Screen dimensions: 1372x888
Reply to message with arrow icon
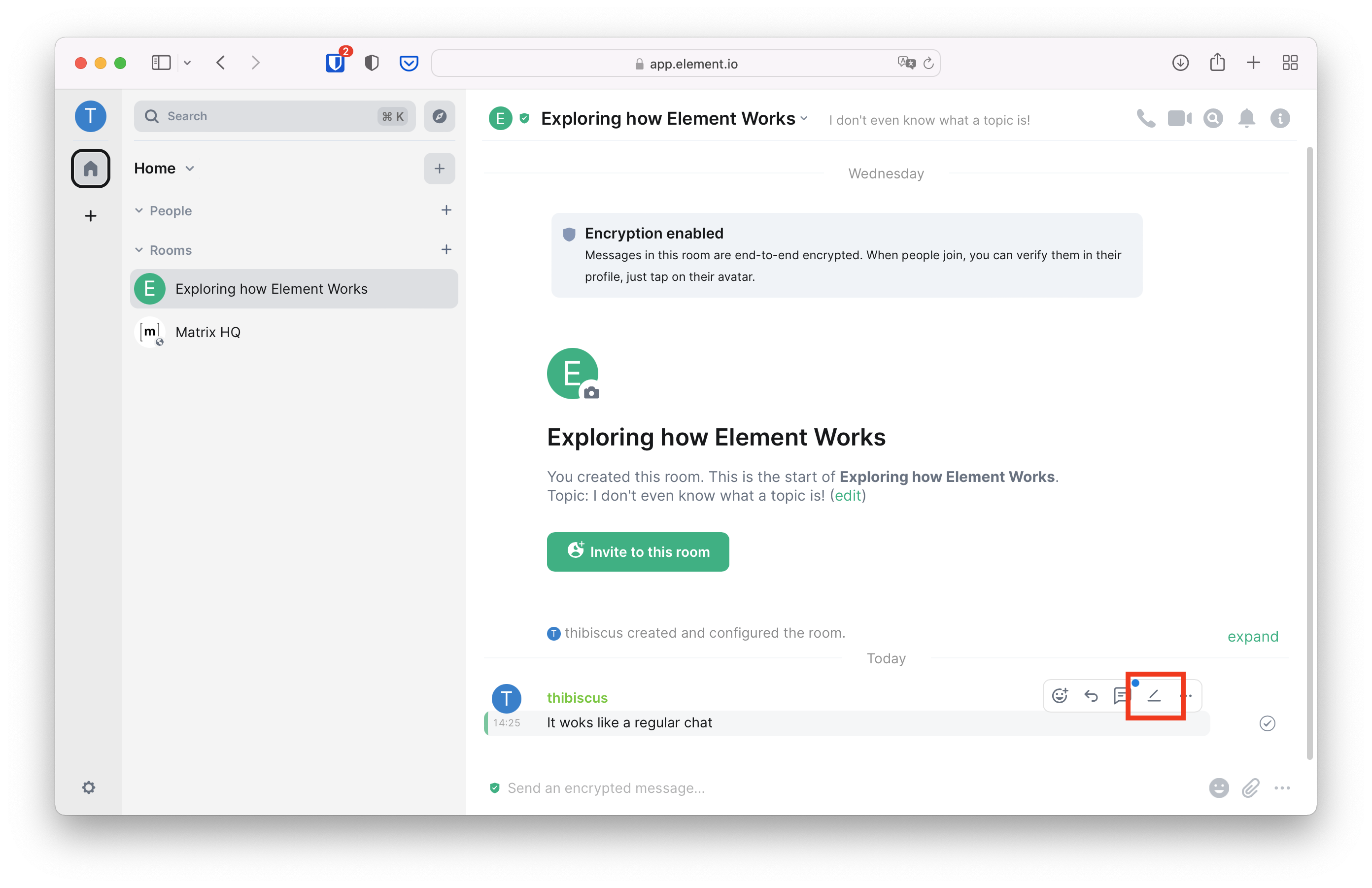[x=1091, y=696]
